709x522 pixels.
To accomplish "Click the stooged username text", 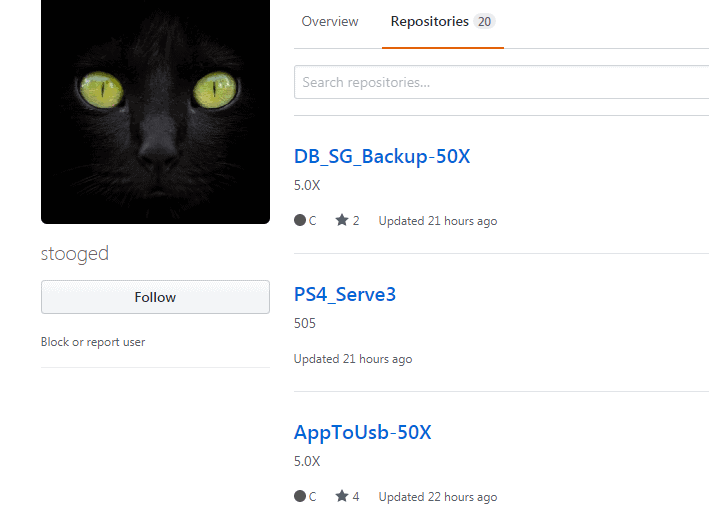I will 75,254.
